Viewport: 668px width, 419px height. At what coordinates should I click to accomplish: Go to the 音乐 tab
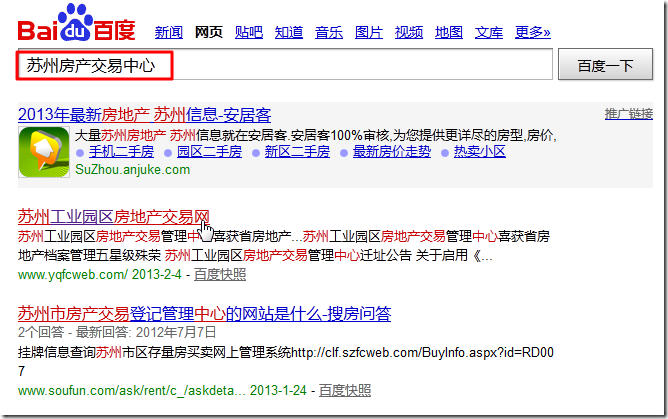tap(329, 32)
